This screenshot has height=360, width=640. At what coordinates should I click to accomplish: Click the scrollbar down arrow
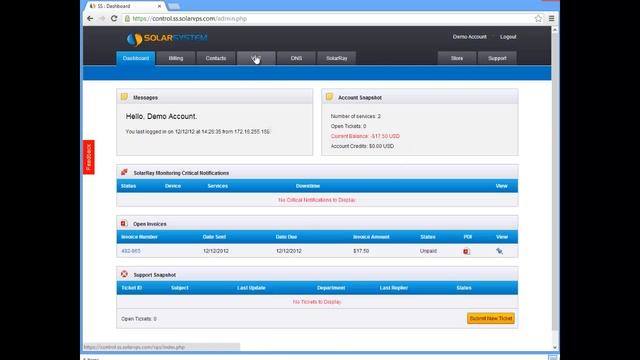coord(555,347)
